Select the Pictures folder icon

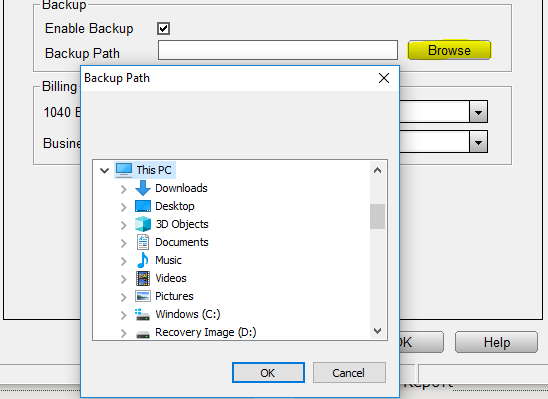tap(143, 296)
